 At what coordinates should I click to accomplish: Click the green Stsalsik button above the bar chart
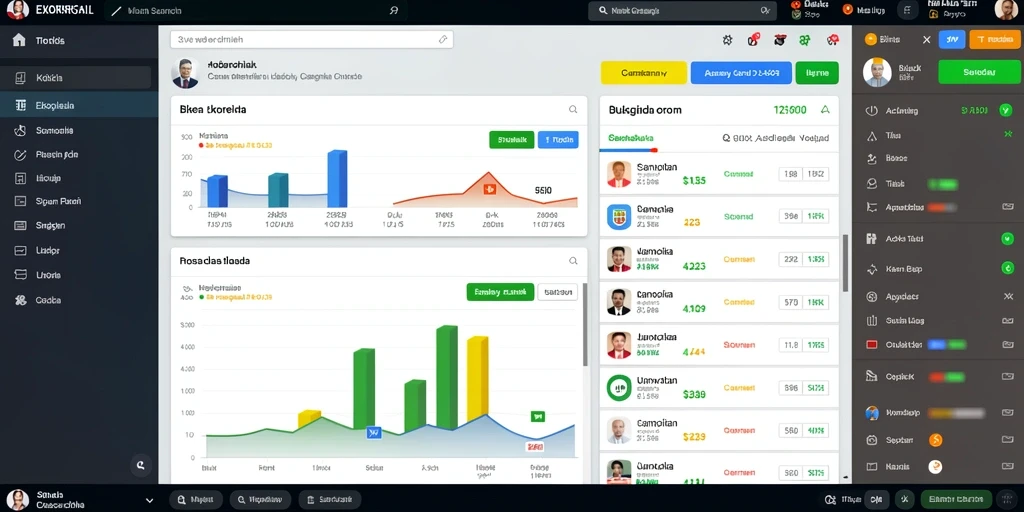tap(511, 140)
